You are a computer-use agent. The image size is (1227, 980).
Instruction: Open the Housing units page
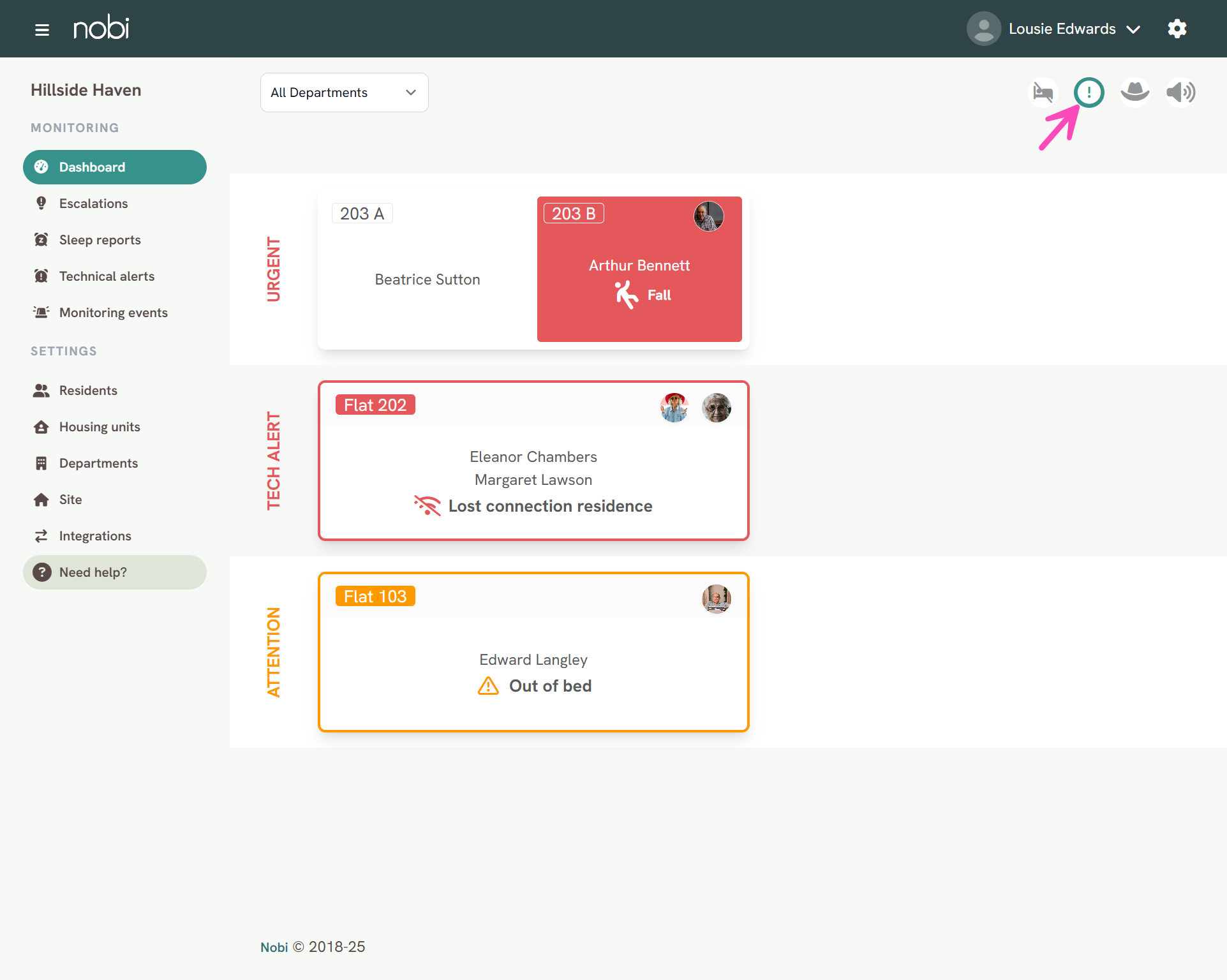[x=100, y=426]
